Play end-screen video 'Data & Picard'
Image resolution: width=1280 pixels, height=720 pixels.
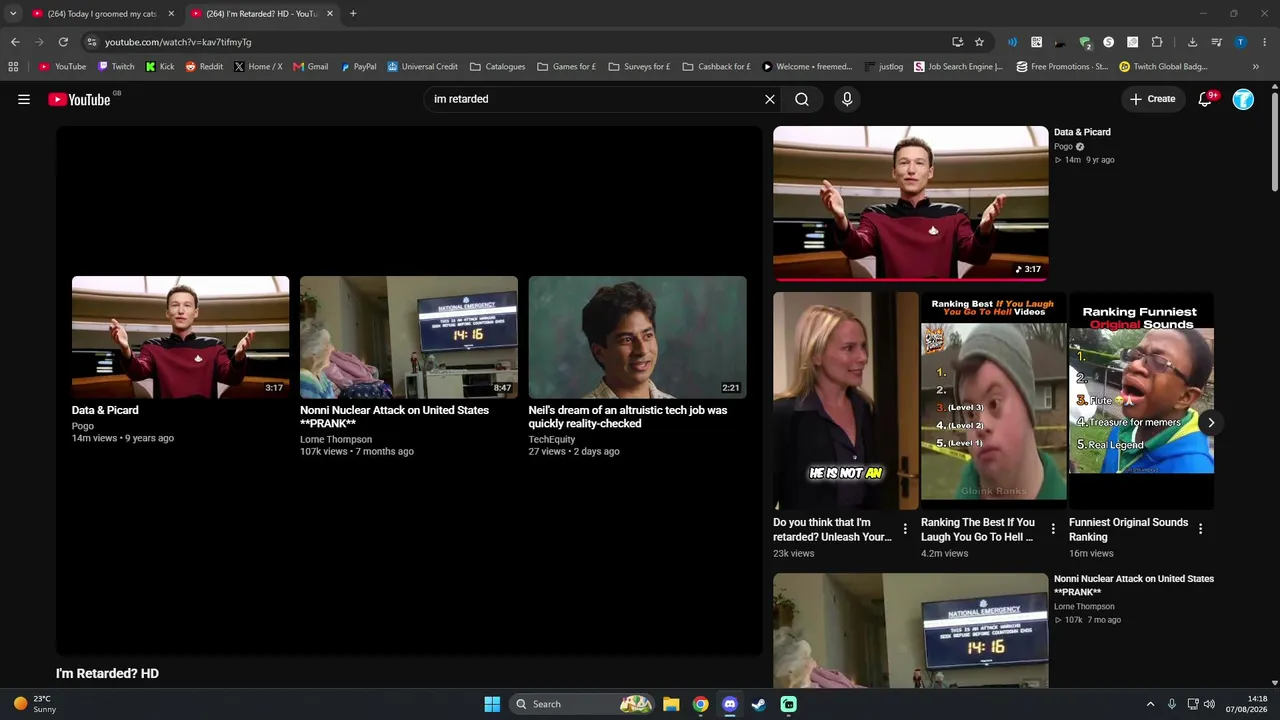click(180, 337)
